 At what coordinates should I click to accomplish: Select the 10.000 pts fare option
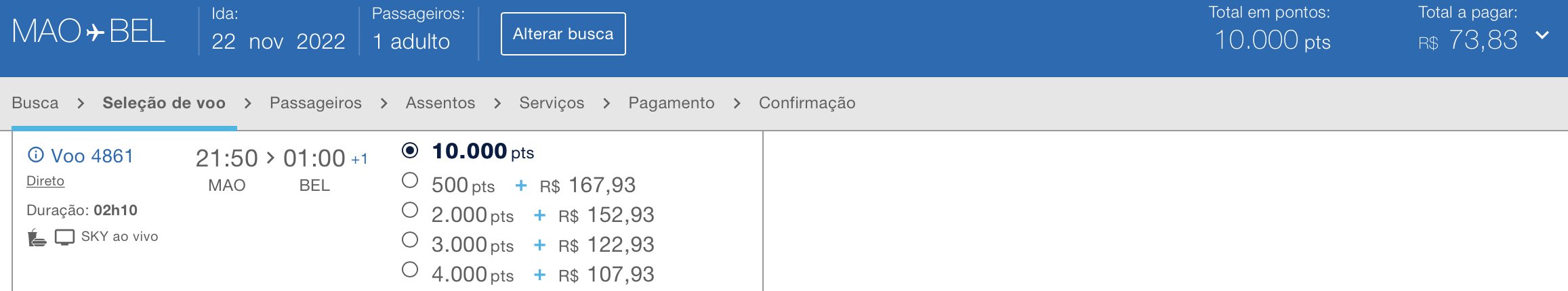(x=410, y=150)
